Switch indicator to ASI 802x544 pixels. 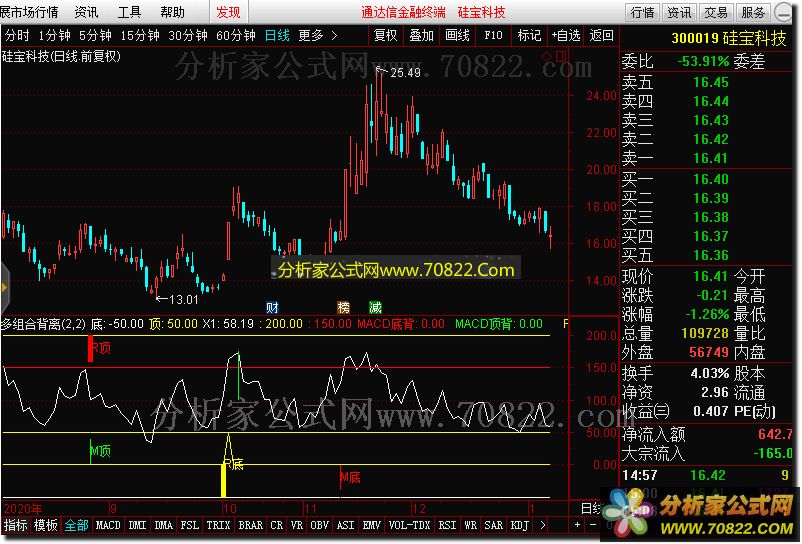coord(346,525)
